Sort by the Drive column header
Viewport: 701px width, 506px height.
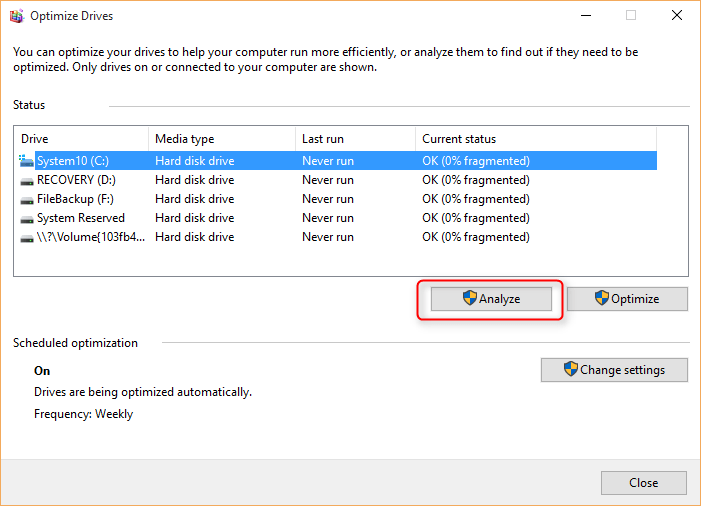pyautogui.click(x=81, y=139)
